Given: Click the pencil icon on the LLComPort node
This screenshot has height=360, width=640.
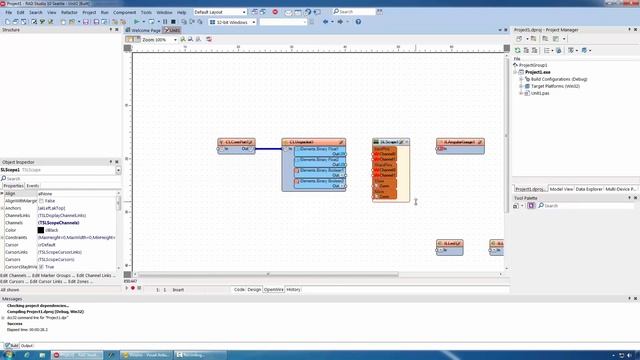Looking at the screenshot, I should point(251,142).
